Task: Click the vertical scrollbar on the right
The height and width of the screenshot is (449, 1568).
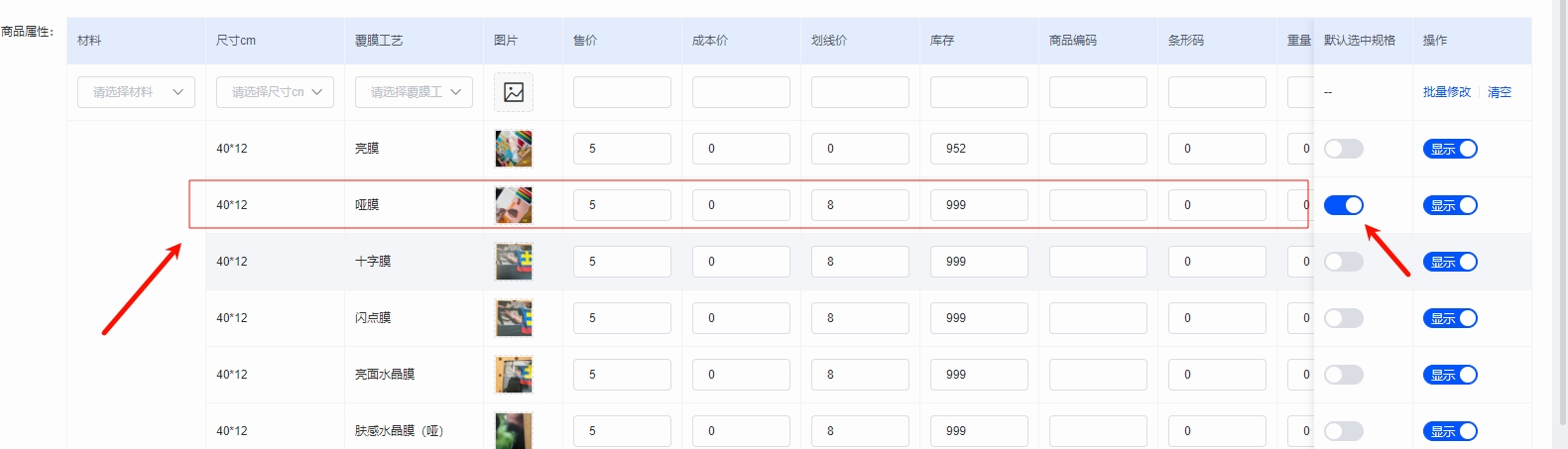Action: pyautogui.click(x=1563, y=198)
